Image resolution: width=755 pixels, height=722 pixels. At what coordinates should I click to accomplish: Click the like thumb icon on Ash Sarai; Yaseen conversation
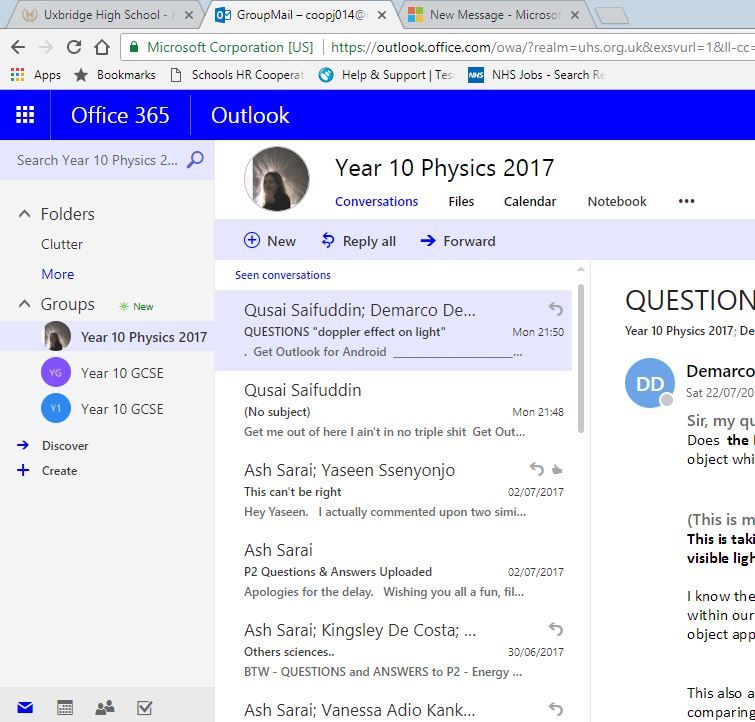pyautogui.click(x=557, y=469)
